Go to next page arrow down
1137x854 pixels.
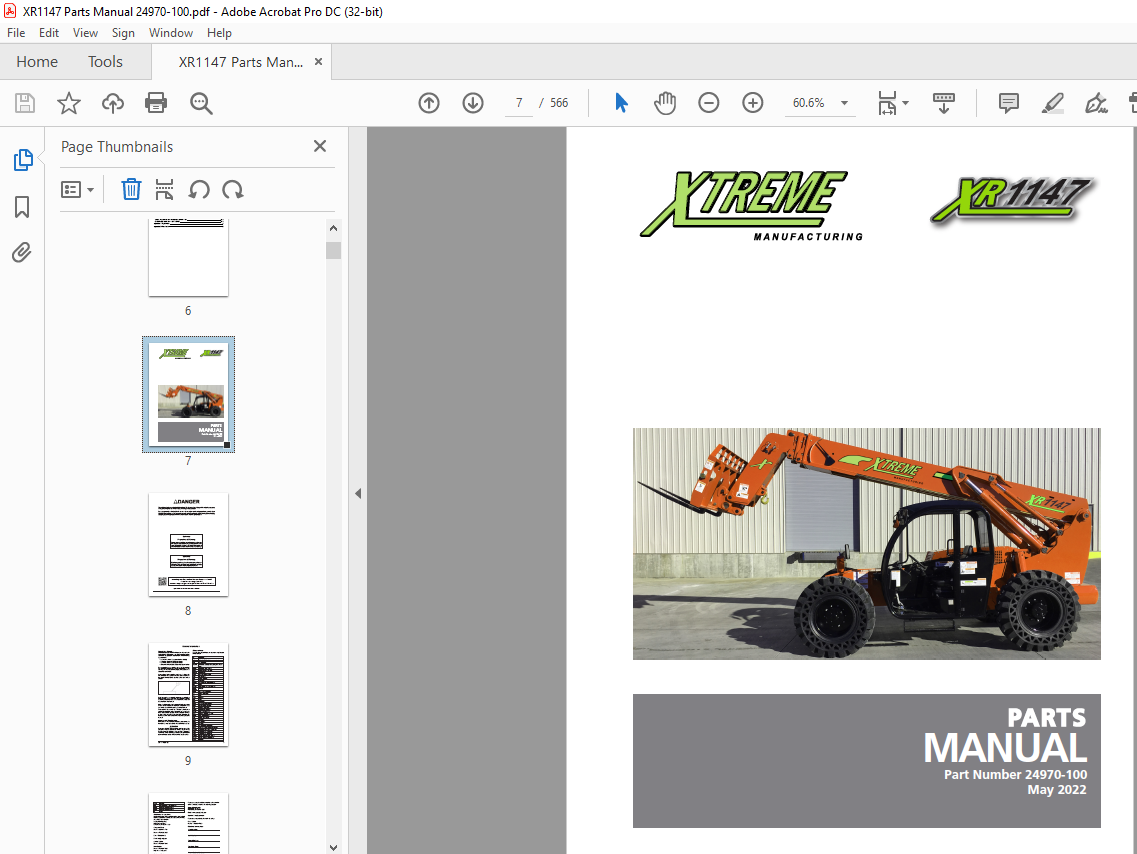pos(473,103)
